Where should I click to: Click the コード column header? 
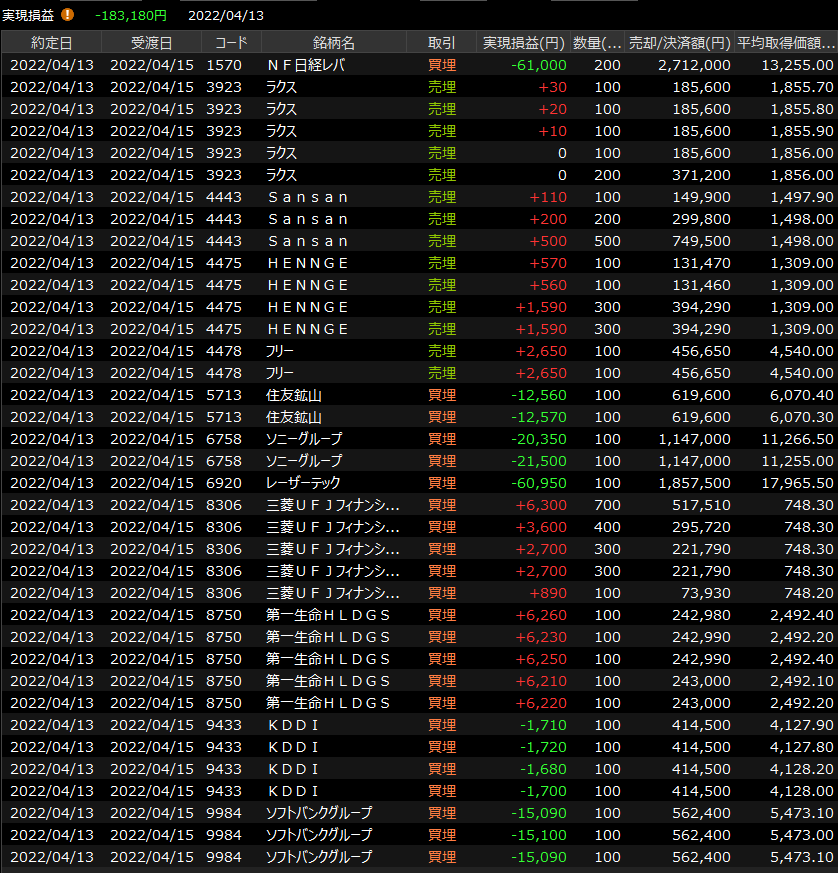tap(231, 43)
